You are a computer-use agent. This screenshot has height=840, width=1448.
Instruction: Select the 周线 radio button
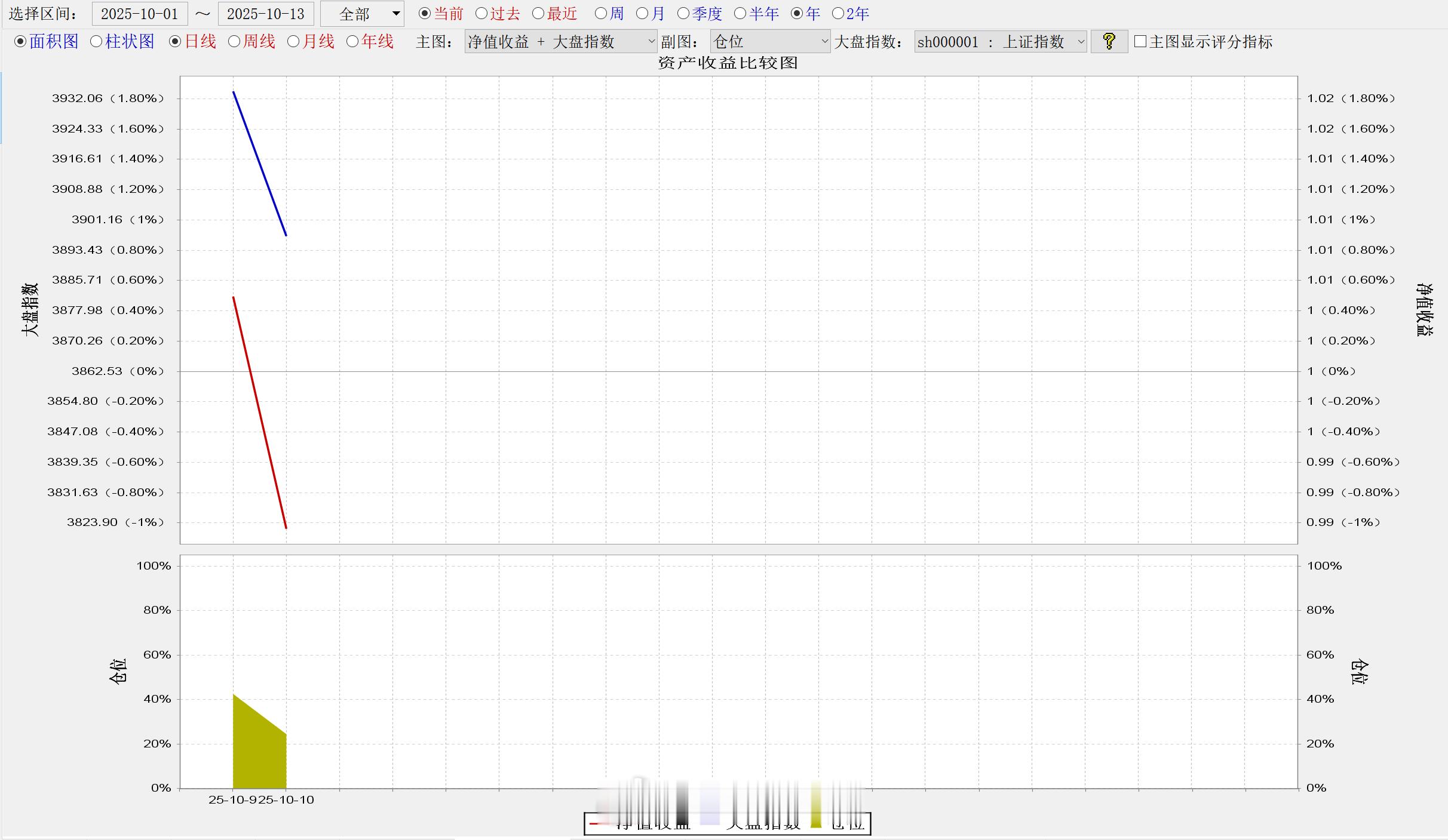pyautogui.click(x=234, y=41)
